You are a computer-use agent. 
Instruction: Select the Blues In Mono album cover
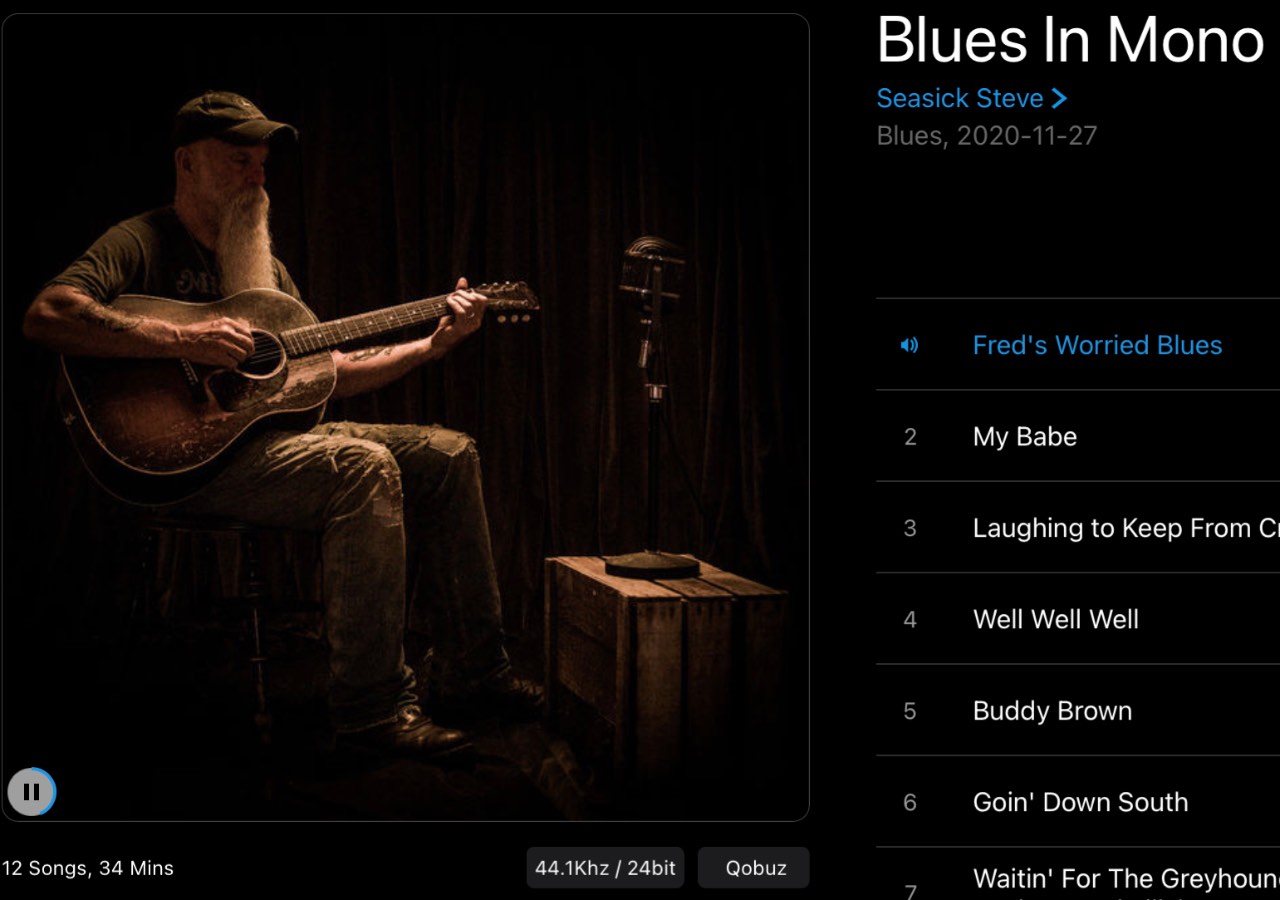click(x=405, y=417)
